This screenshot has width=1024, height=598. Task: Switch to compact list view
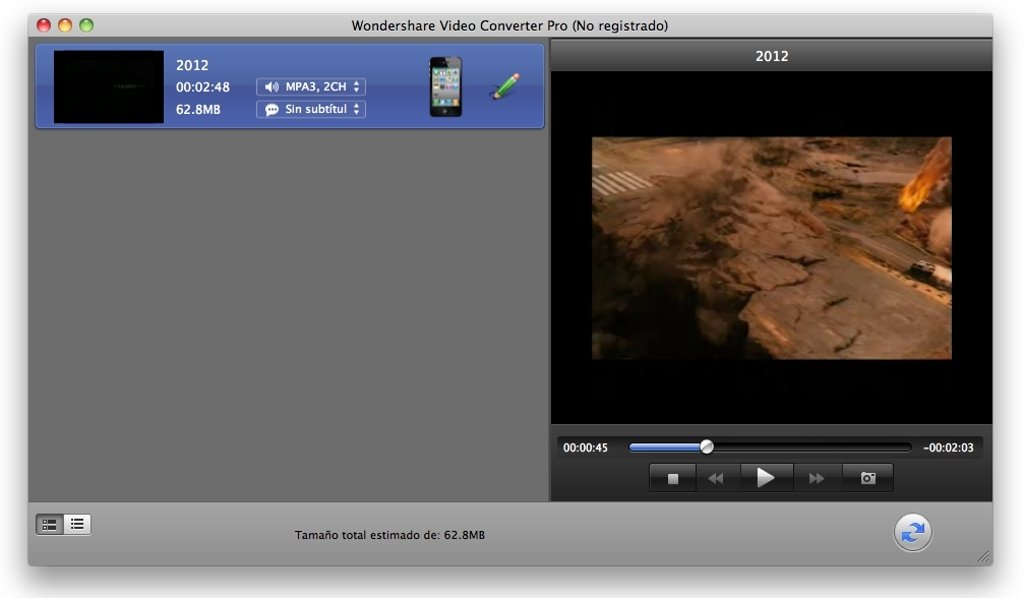click(x=77, y=524)
